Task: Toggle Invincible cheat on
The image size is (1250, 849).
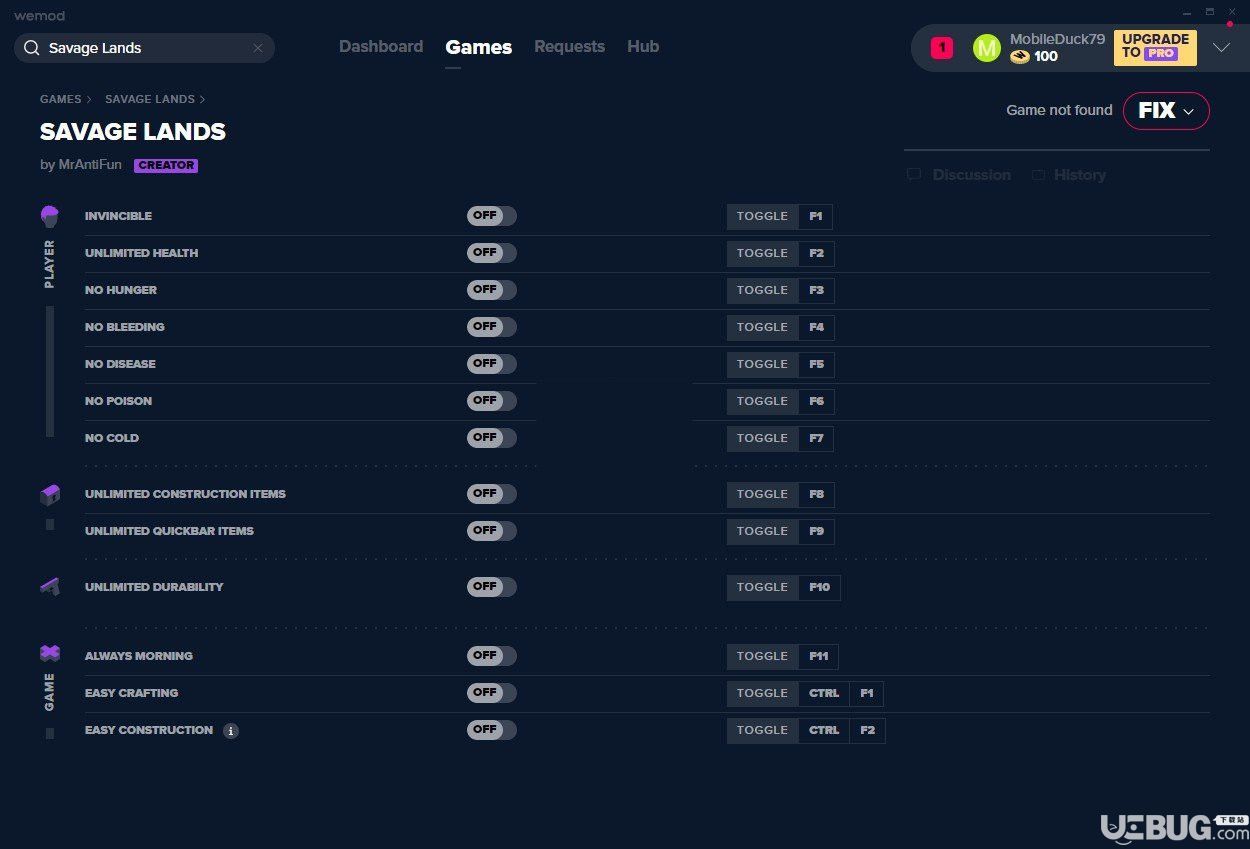Action: pyautogui.click(x=491, y=216)
